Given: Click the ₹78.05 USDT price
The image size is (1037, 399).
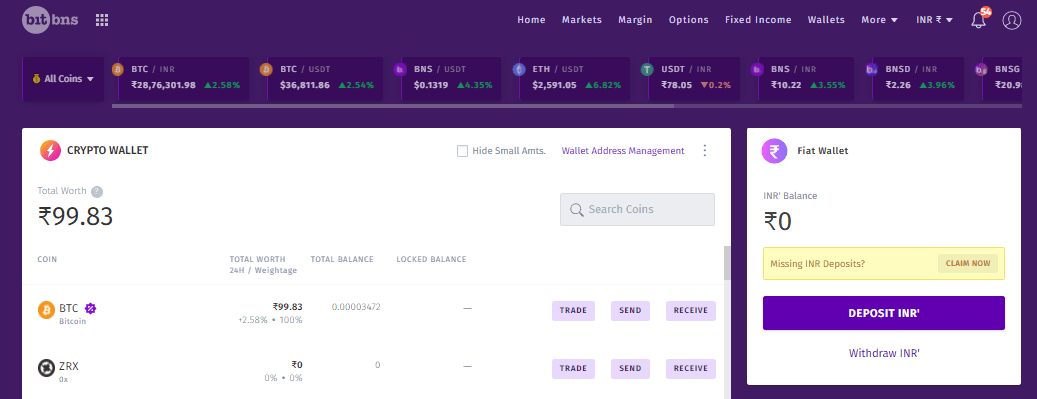Looking at the screenshot, I should click(x=677, y=85).
